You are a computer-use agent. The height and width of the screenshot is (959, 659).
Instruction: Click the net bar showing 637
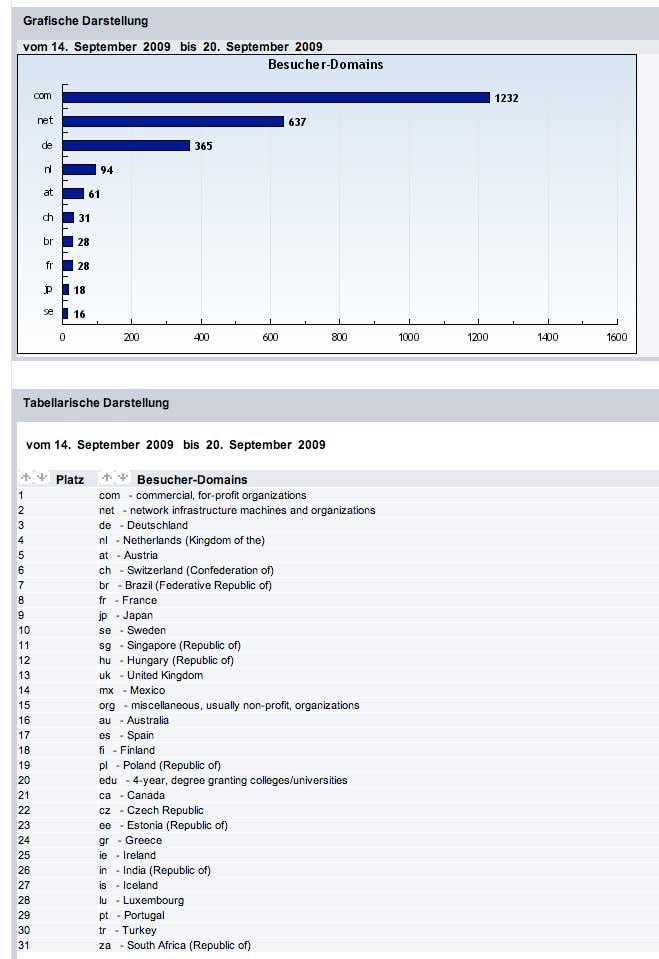point(173,121)
